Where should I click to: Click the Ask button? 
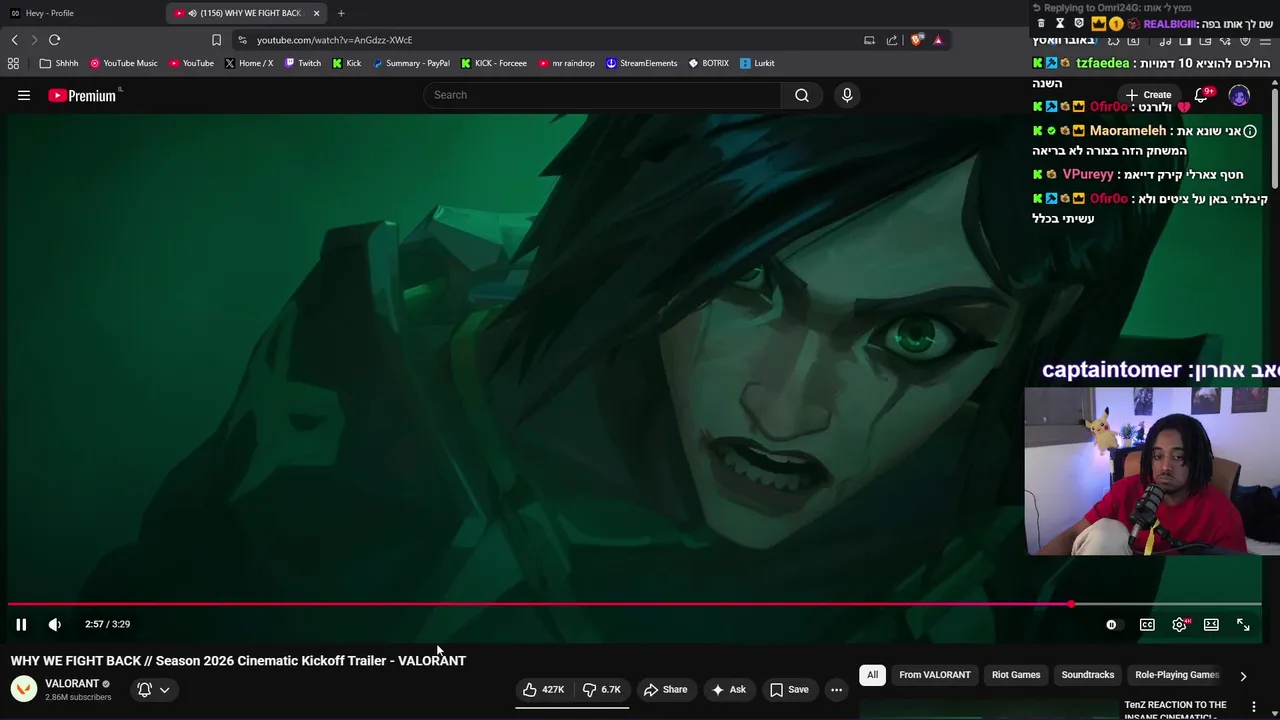tap(728, 689)
